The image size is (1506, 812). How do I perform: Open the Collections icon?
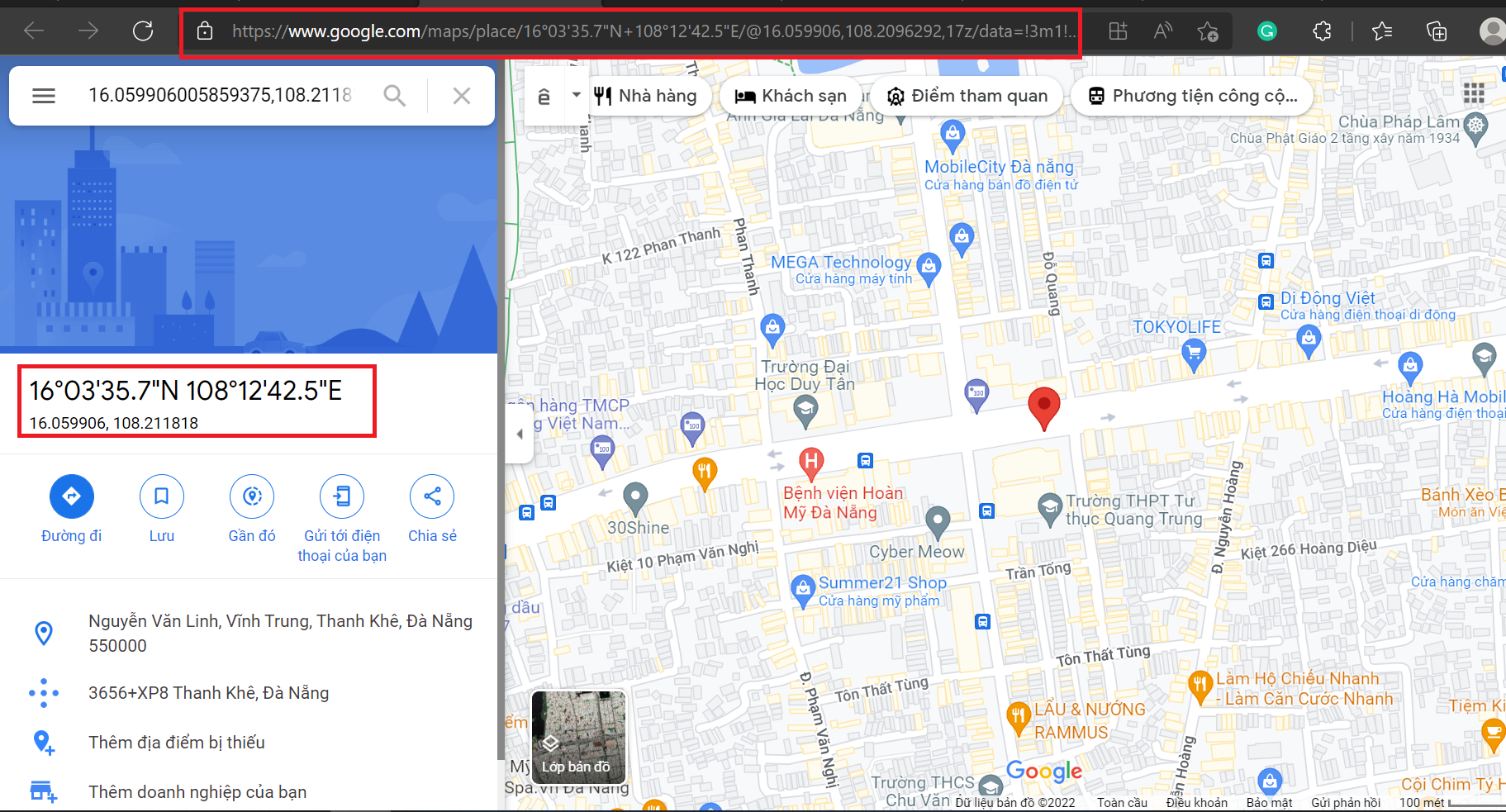1437,31
